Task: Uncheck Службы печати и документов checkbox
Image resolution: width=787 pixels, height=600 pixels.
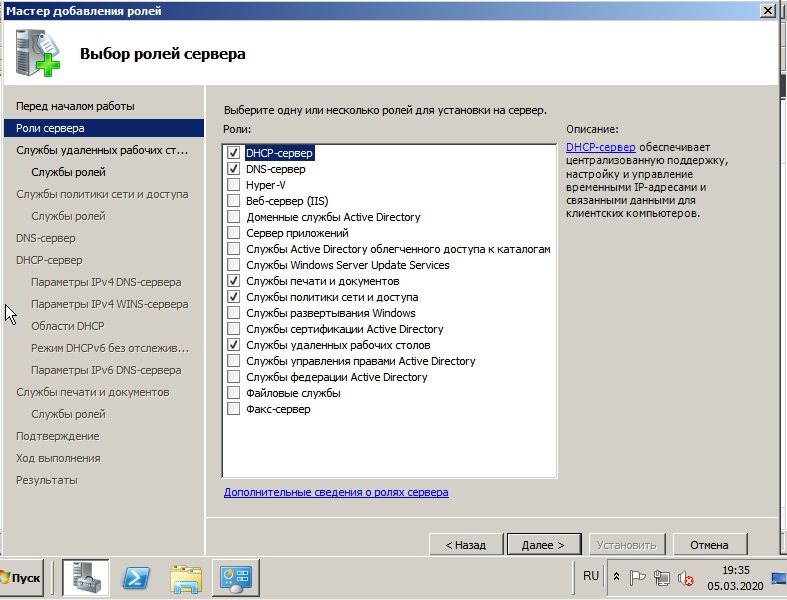Action: pos(233,281)
